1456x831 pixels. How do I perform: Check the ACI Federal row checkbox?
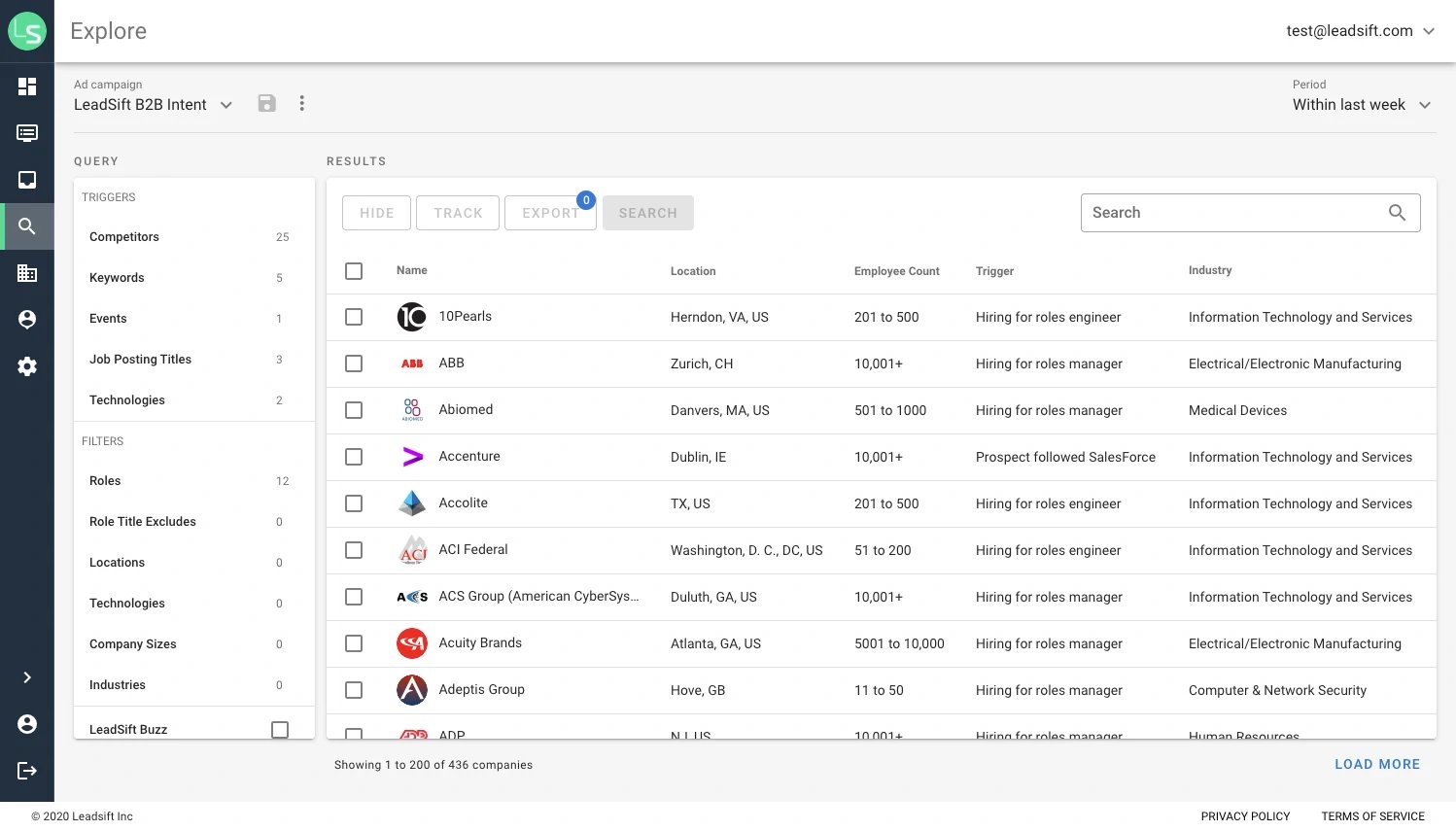354,550
